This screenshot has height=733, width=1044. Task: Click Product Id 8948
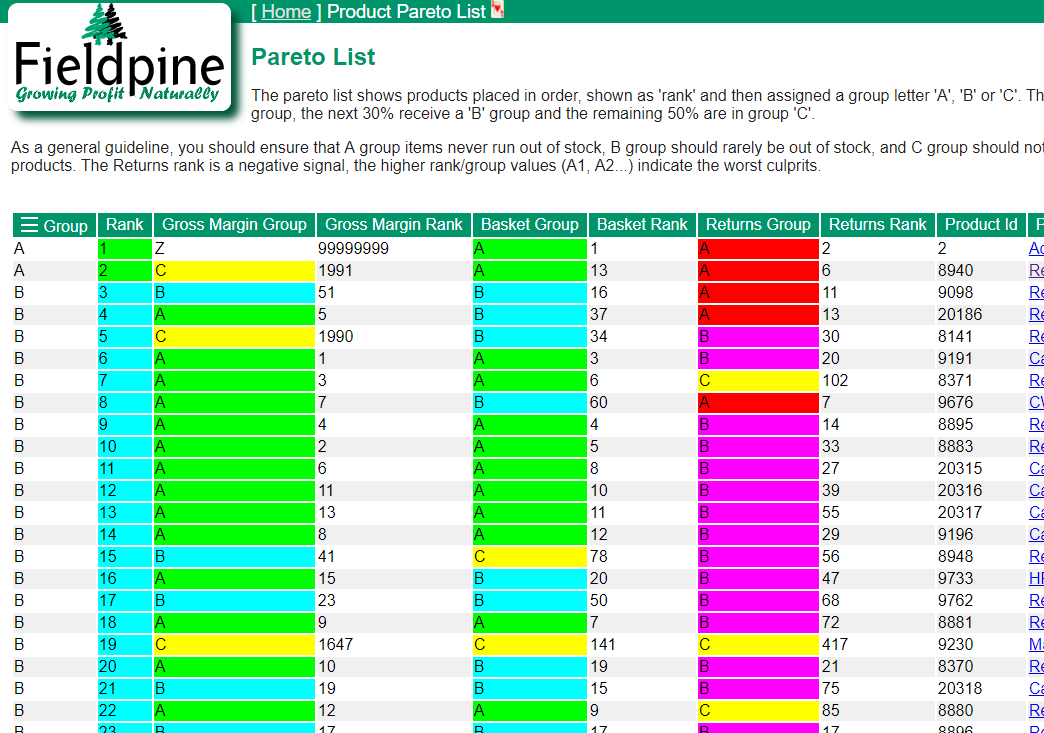click(x=955, y=557)
